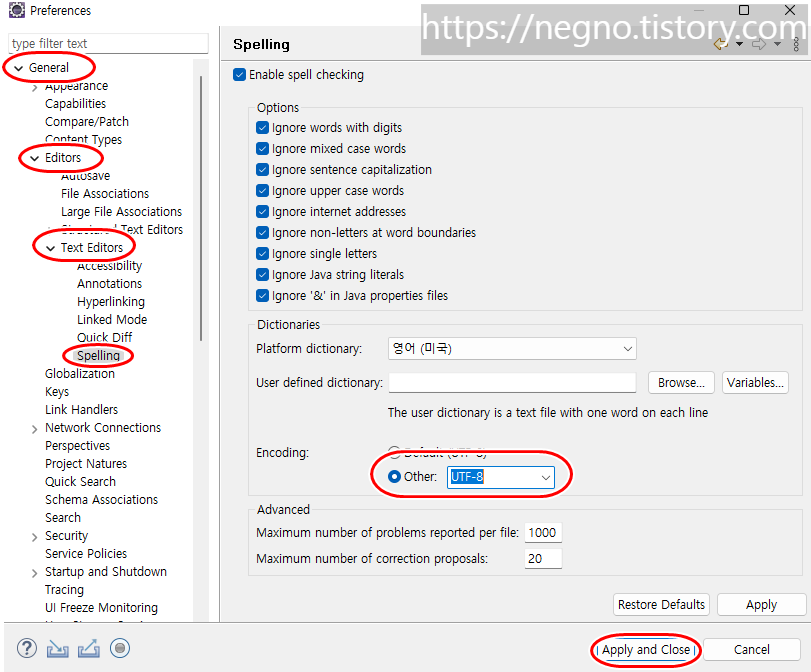Viewport: 811px width, 672px height.
Task: Expand the Startup and Shutdown node
Action: coord(35,573)
